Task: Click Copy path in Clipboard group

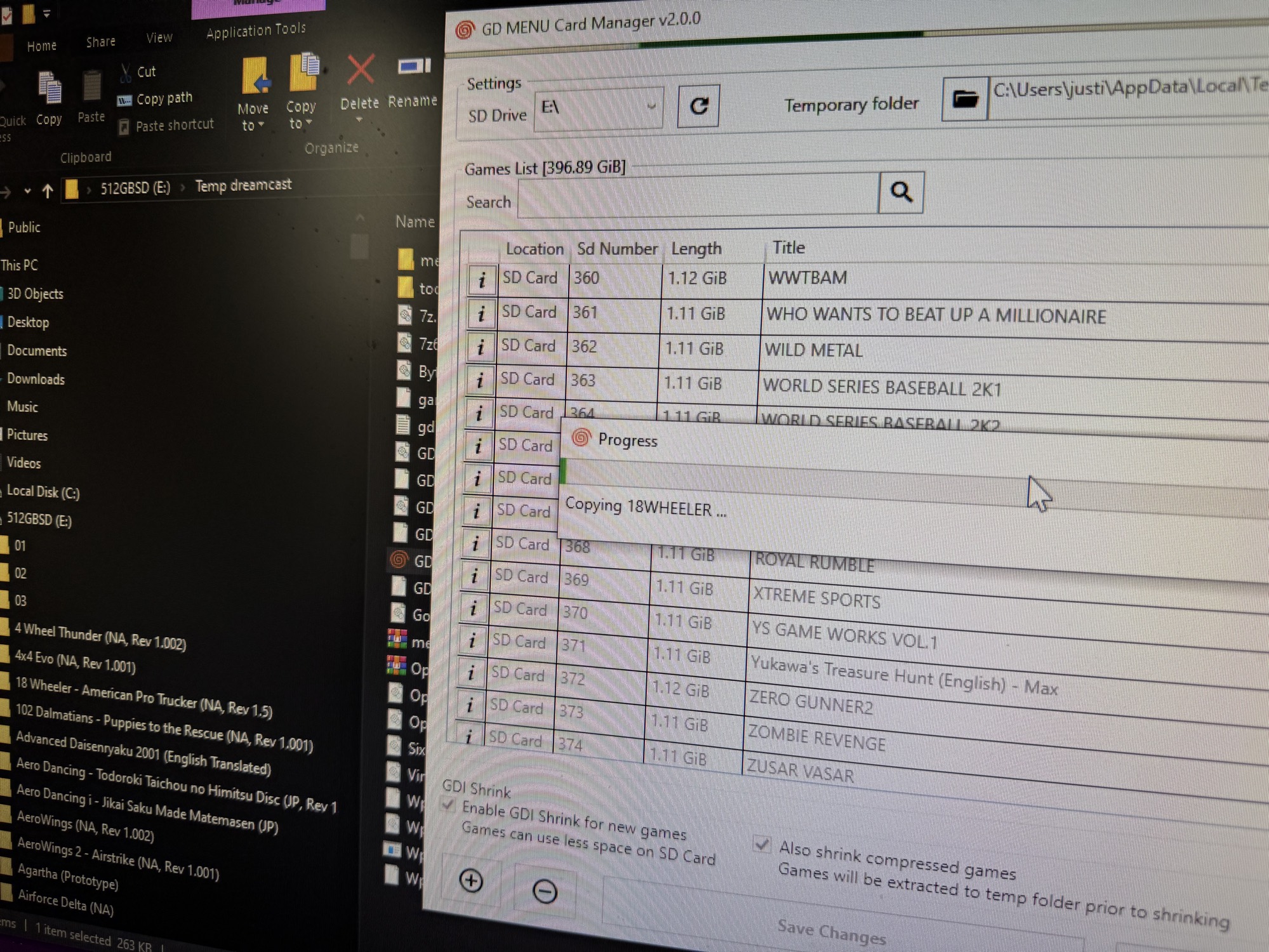Action: click(163, 99)
